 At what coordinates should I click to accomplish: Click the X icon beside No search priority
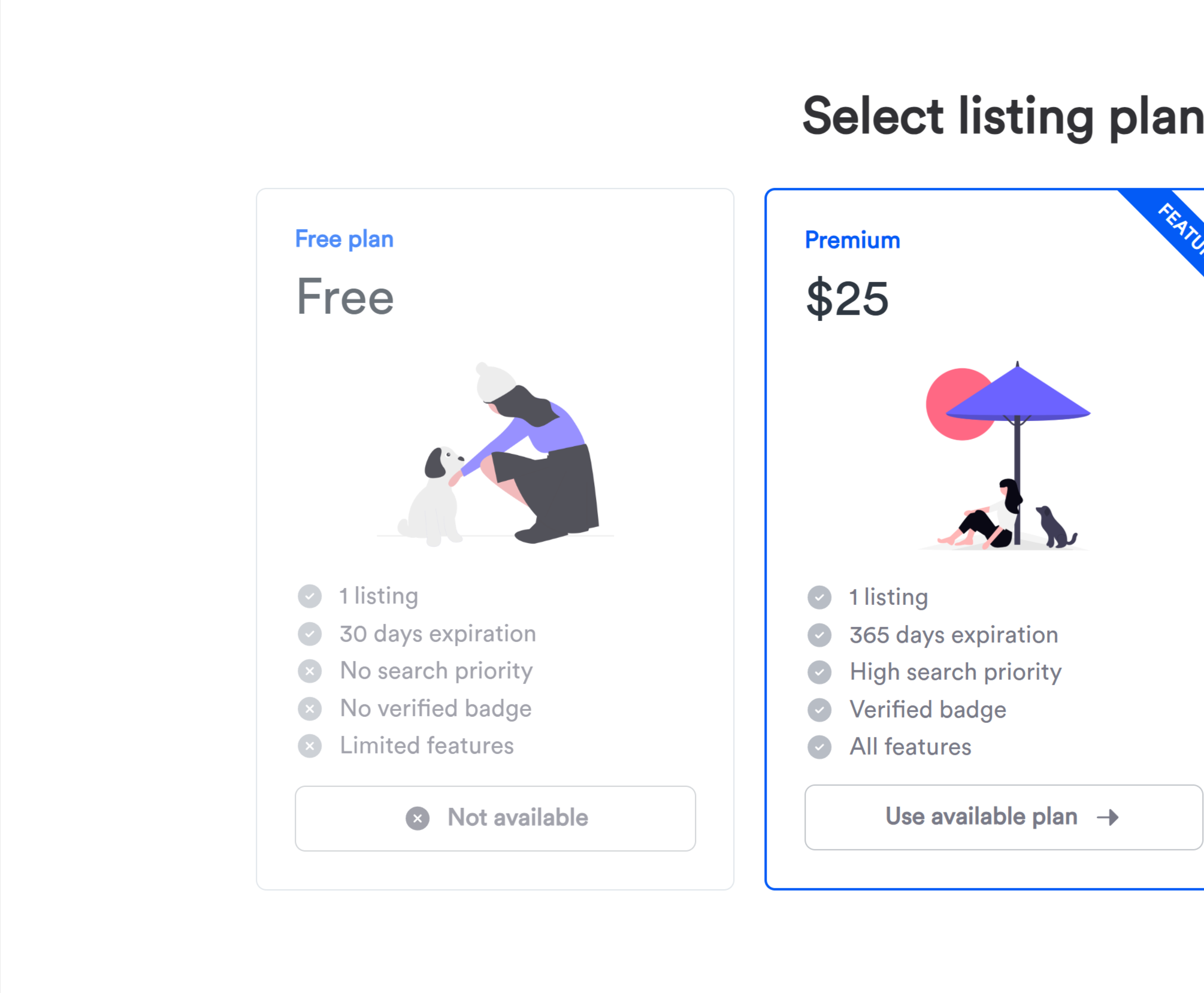tap(310, 671)
